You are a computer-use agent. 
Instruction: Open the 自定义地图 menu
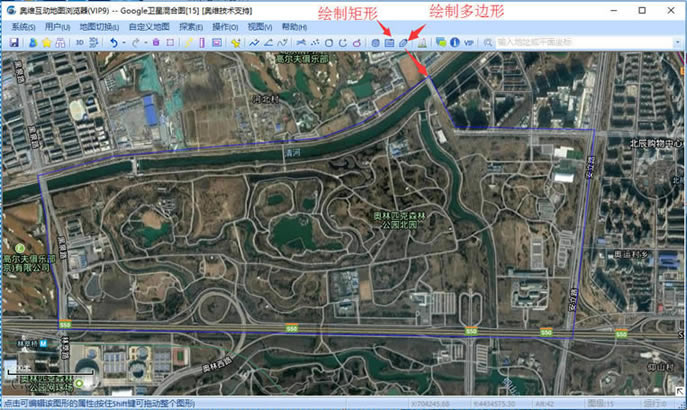[149, 27]
